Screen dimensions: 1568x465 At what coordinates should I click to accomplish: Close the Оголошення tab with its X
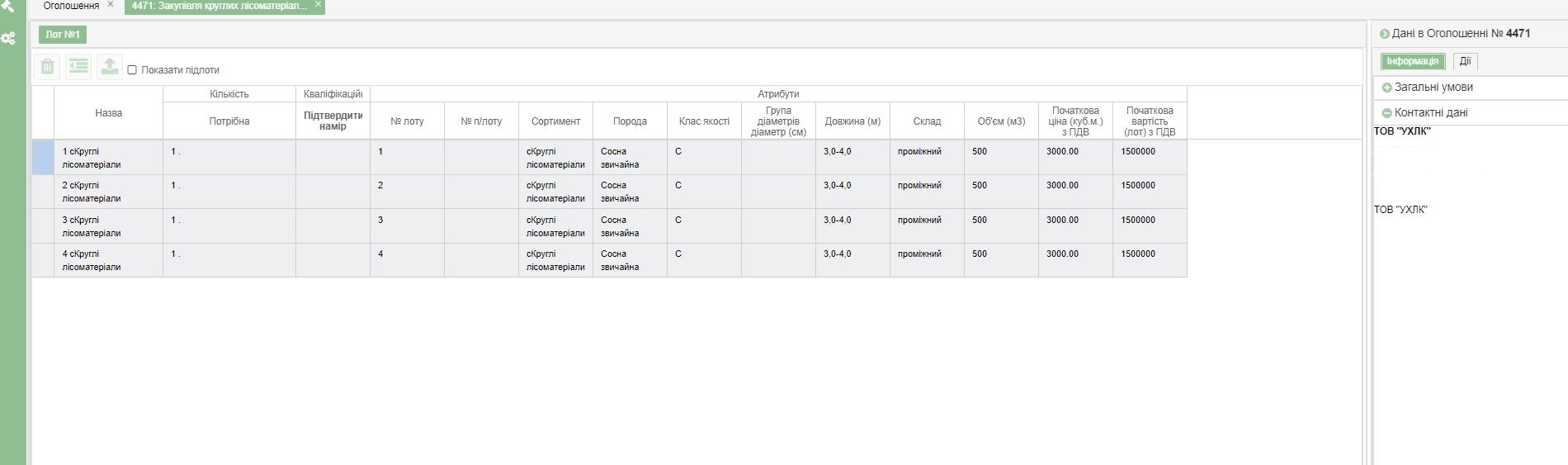pos(111,5)
